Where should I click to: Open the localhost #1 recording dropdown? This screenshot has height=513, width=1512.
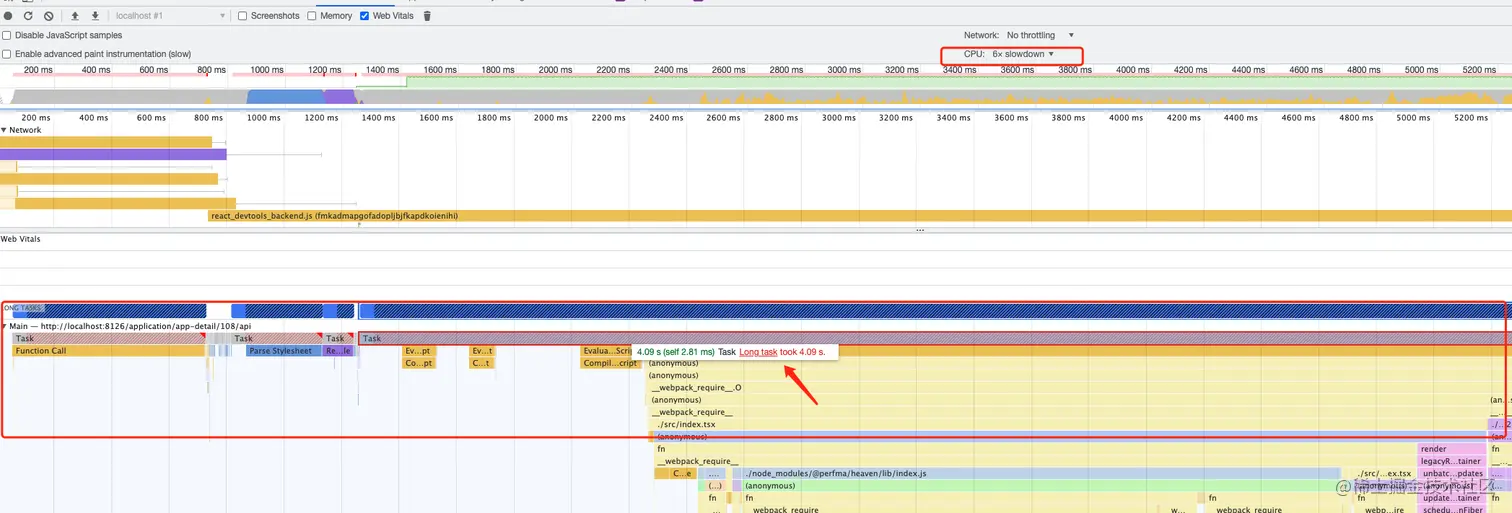(170, 16)
